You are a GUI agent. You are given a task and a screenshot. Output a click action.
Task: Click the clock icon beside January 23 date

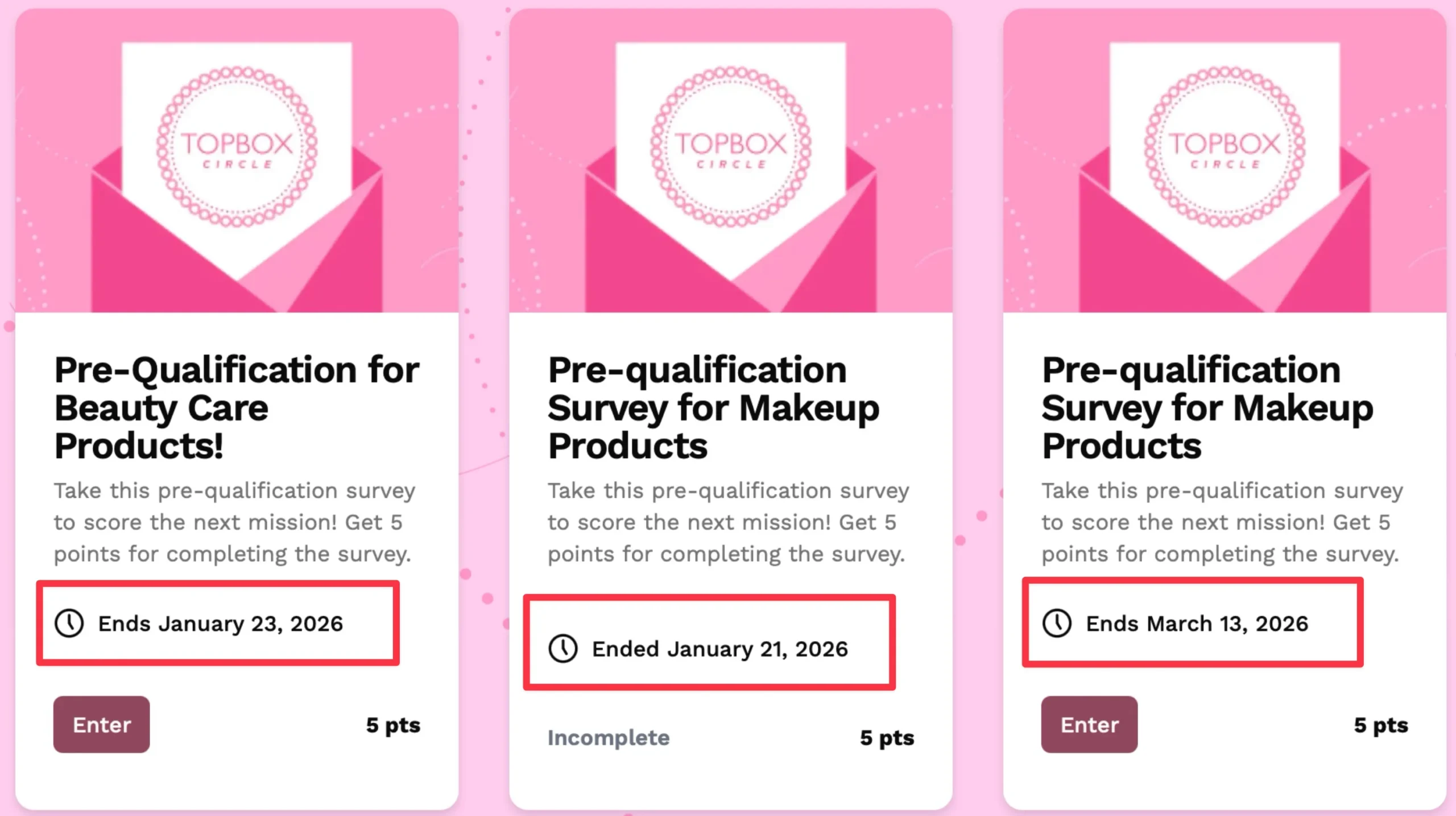(69, 623)
